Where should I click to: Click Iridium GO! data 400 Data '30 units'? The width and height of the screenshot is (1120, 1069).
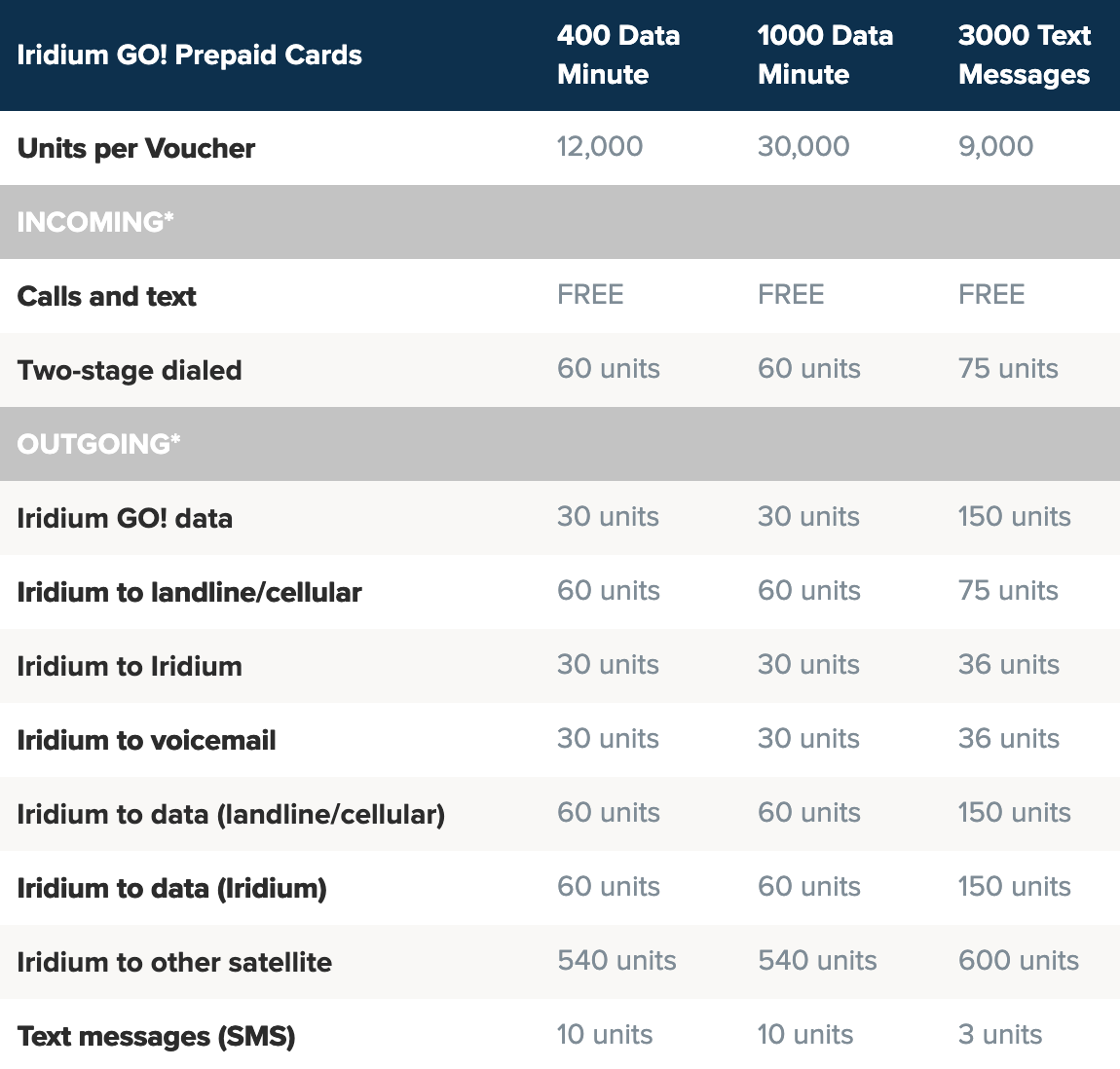(608, 516)
